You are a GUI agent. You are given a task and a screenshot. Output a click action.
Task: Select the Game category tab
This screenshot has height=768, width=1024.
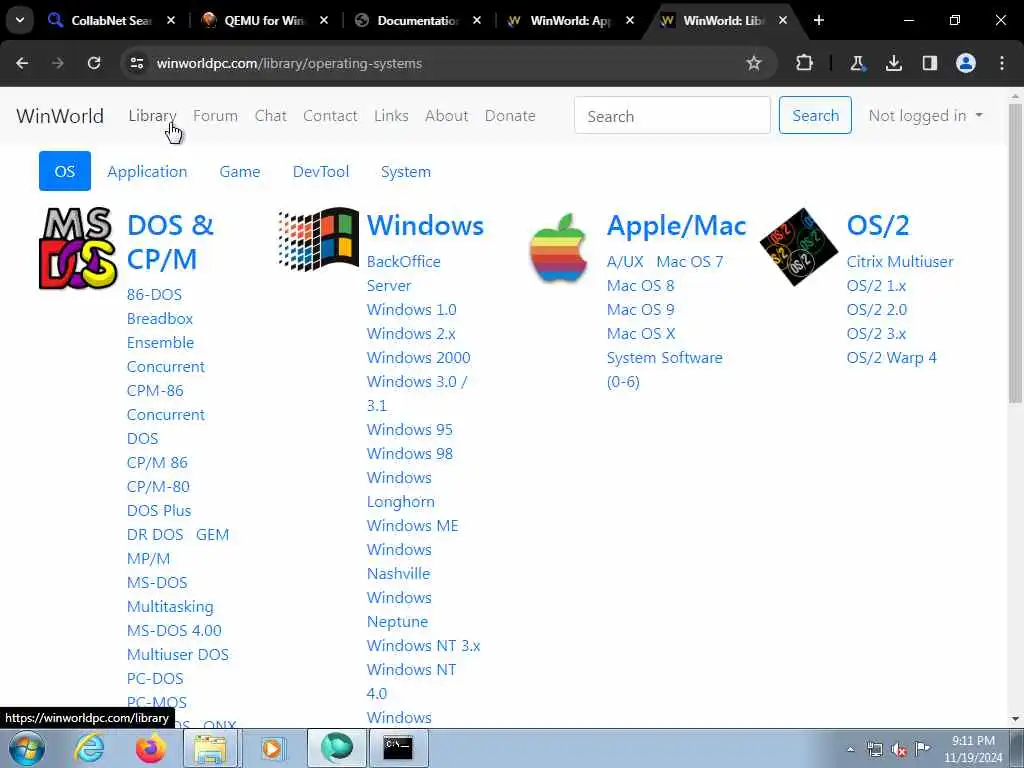240,172
